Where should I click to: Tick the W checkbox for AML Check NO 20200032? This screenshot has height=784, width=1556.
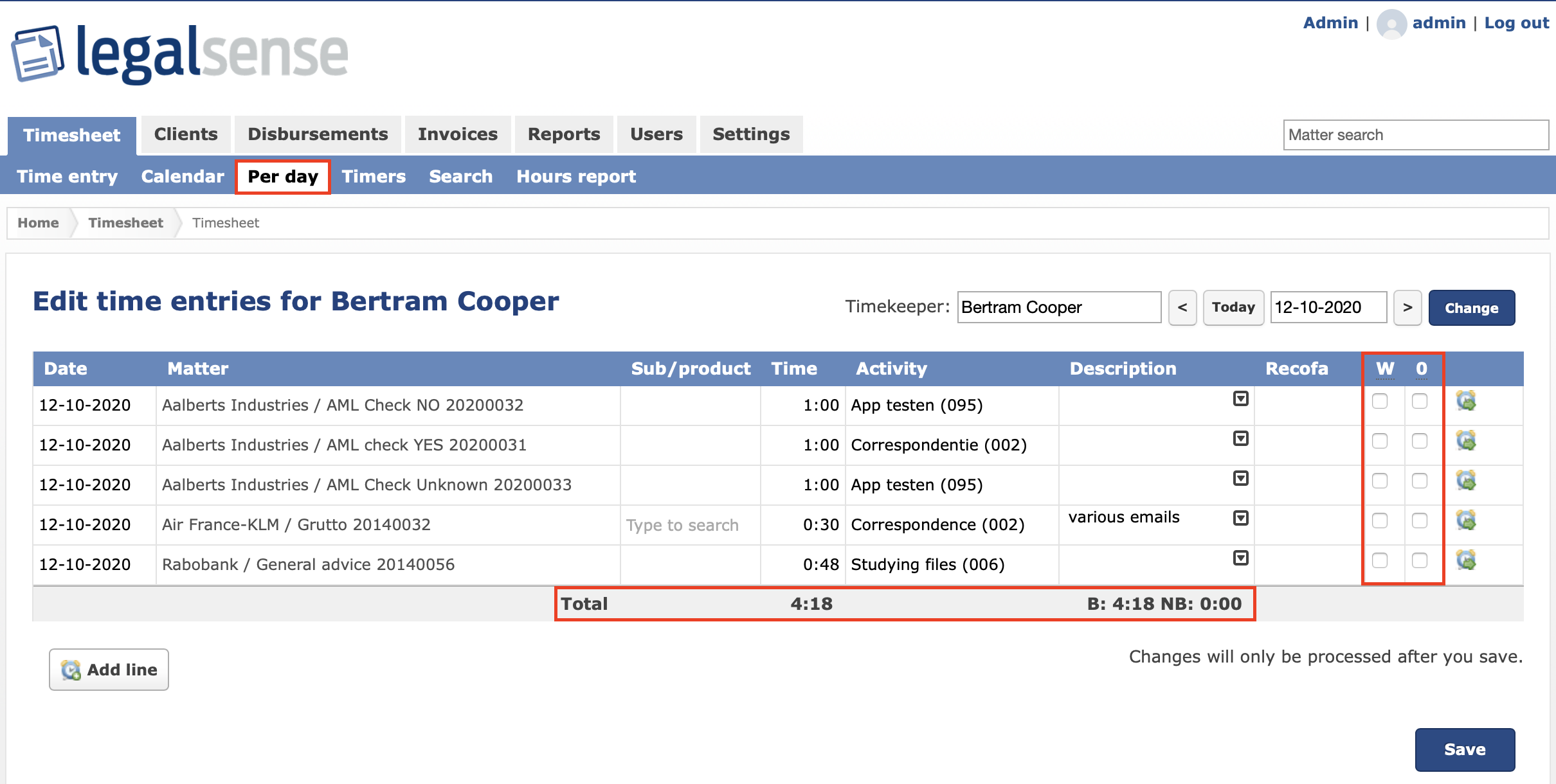click(x=1380, y=402)
